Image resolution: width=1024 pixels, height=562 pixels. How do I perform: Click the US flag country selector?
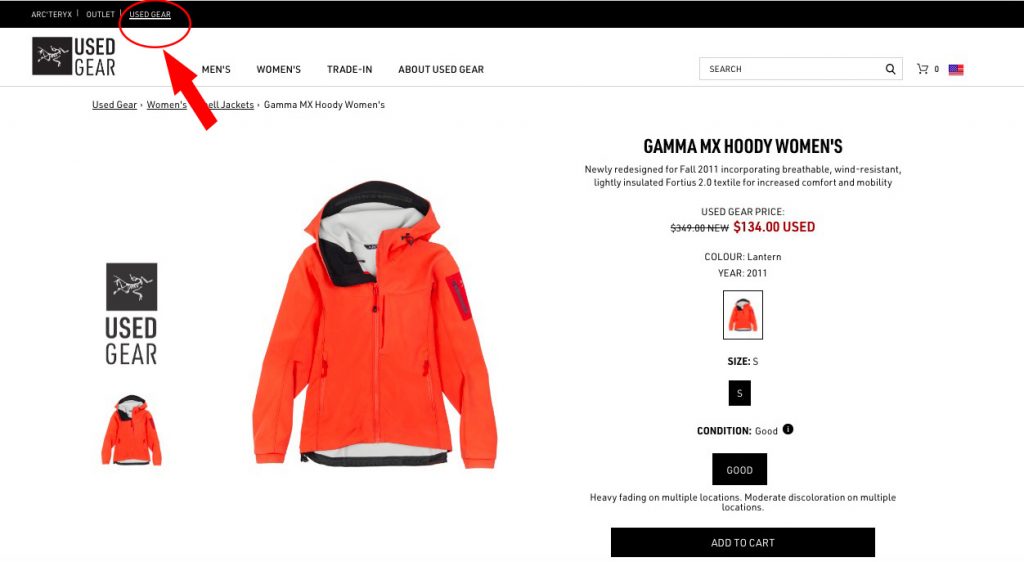click(x=956, y=69)
